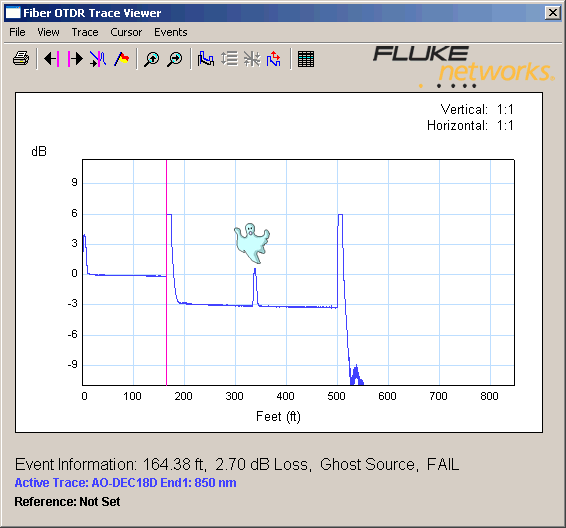Viewport: 566px width, 528px height.
Task: Click the grayed align traces icon
Action: click(x=252, y=58)
